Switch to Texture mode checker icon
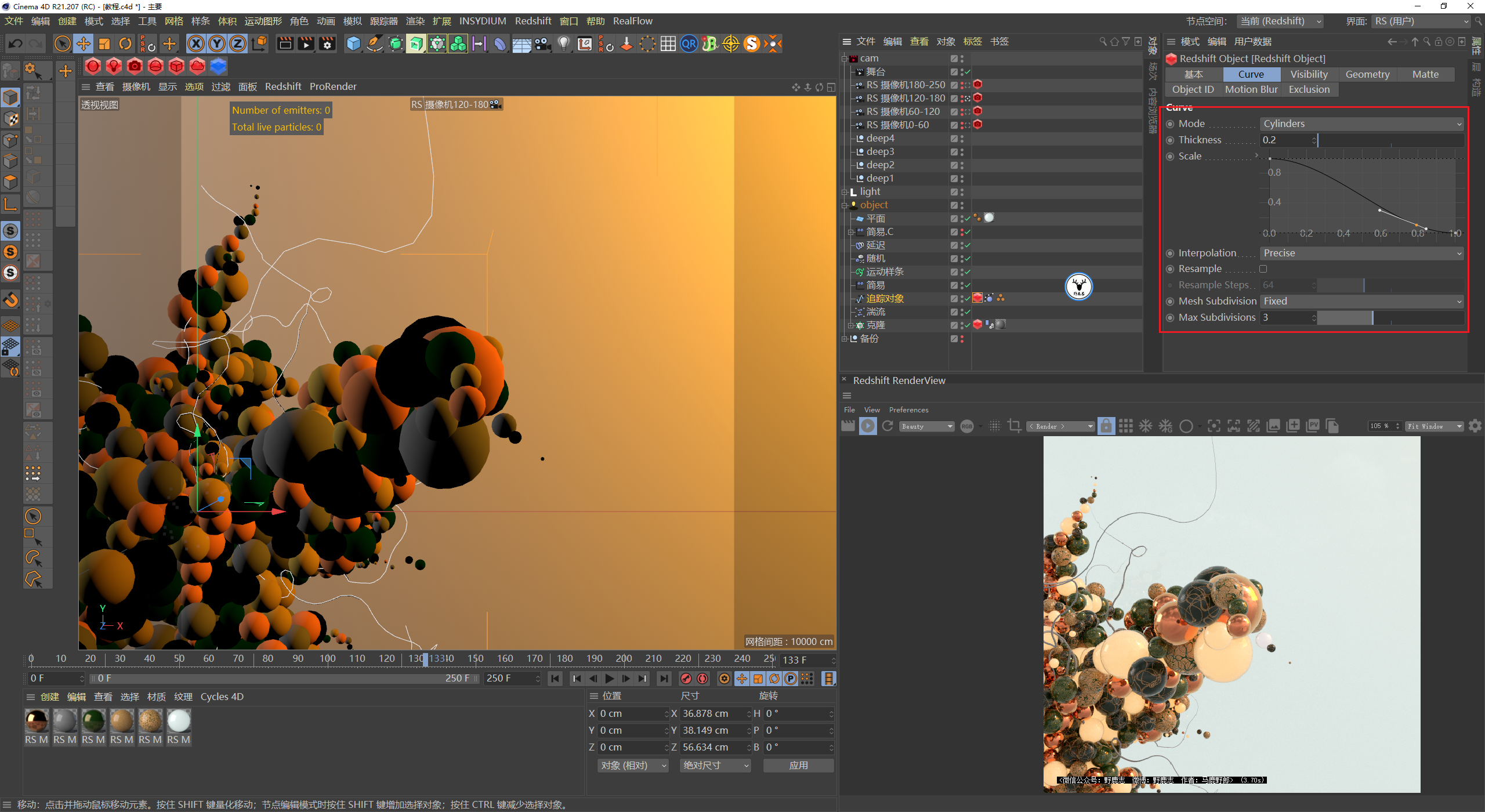The width and height of the screenshot is (1485, 812). click(x=11, y=119)
